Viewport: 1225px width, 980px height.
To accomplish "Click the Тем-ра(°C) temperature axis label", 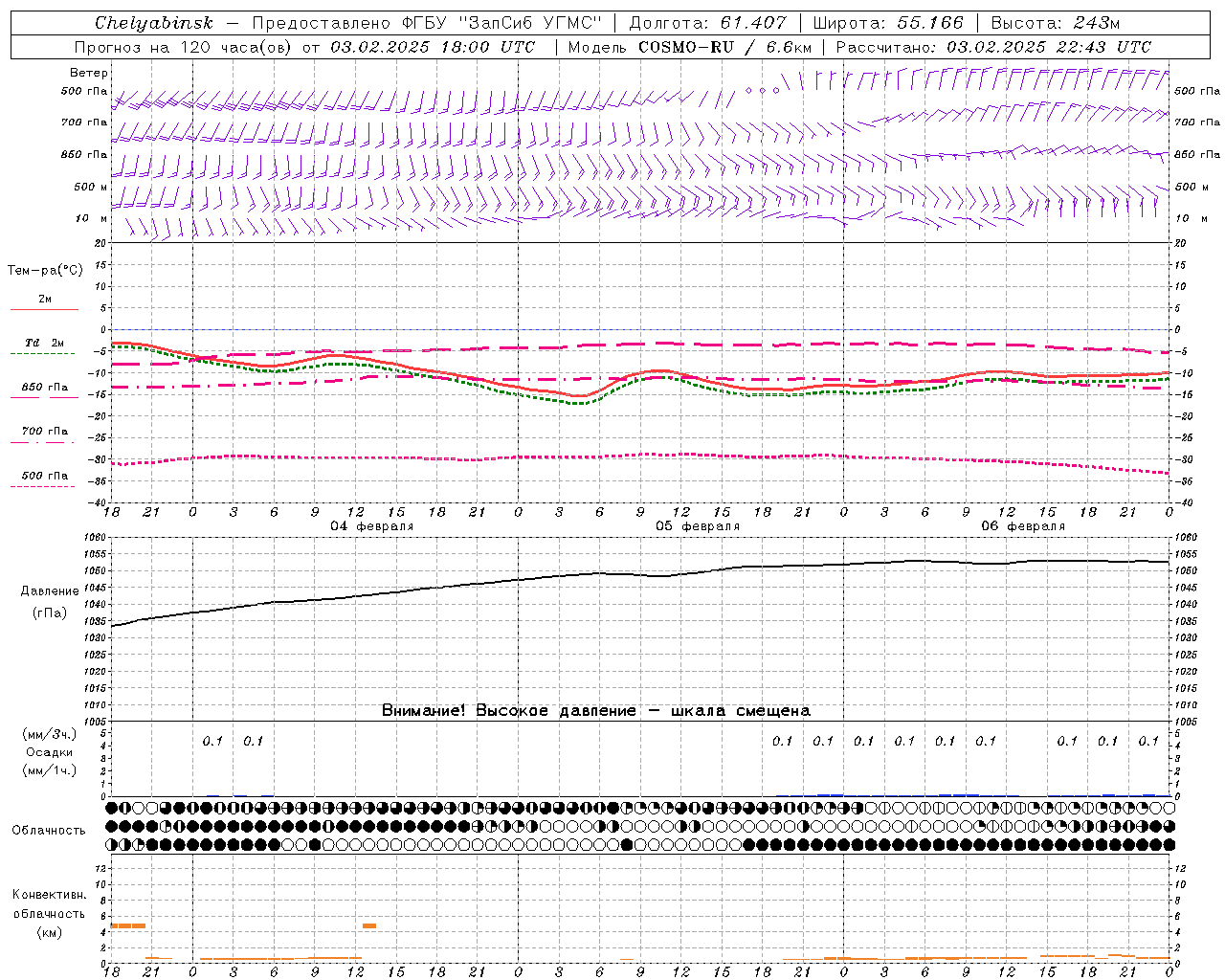I will (45, 271).
